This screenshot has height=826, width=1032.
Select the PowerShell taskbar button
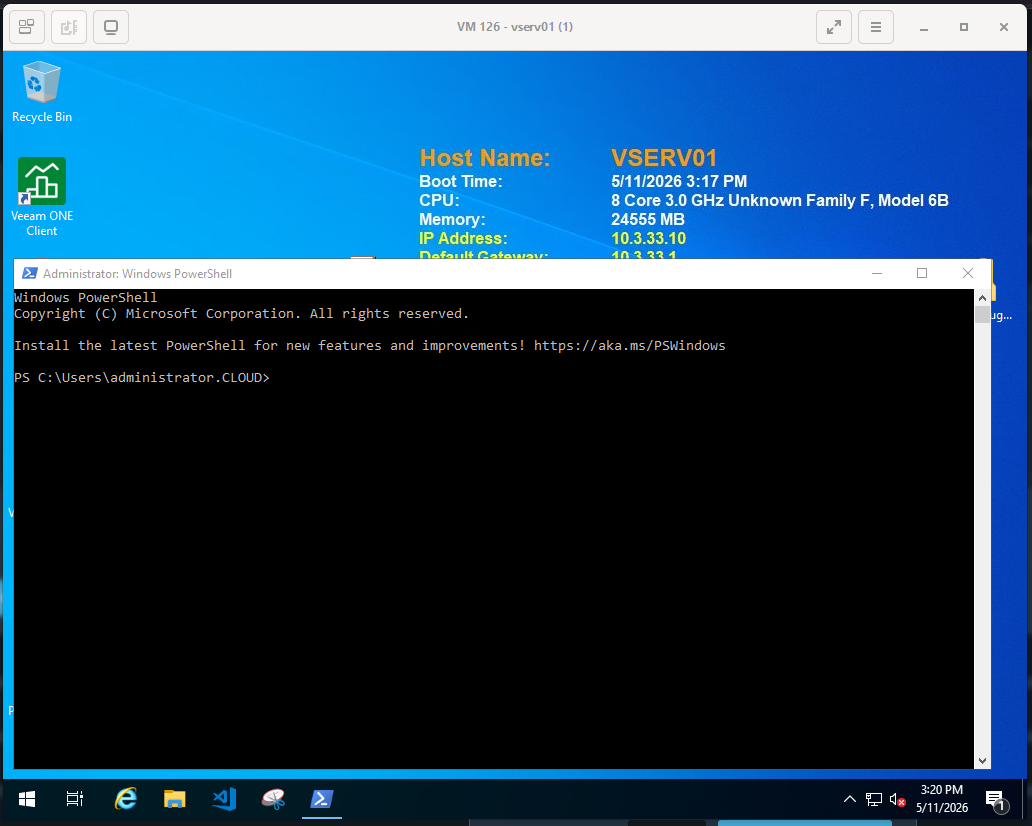322,799
